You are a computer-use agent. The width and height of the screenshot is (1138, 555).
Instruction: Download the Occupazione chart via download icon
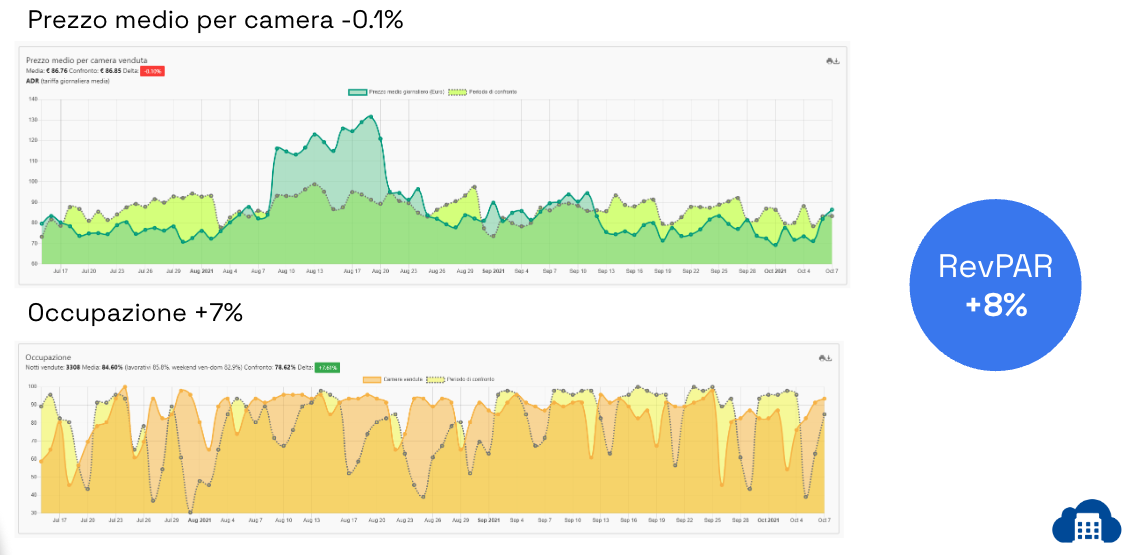click(x=829, y=357)
